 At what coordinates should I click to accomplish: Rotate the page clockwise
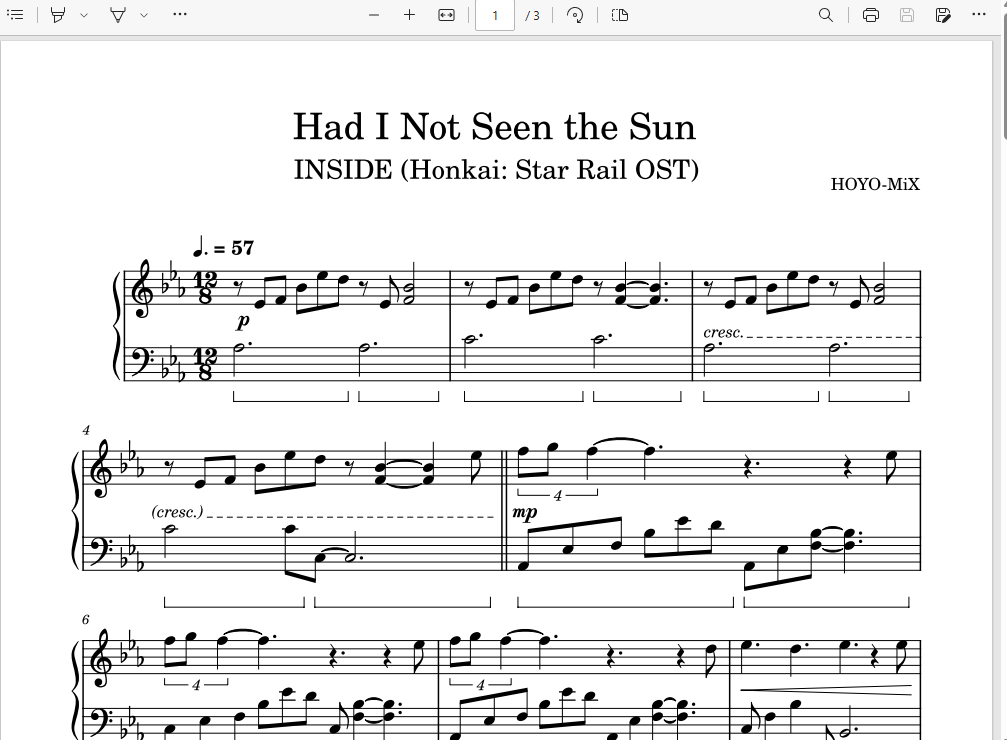(575, 15)
